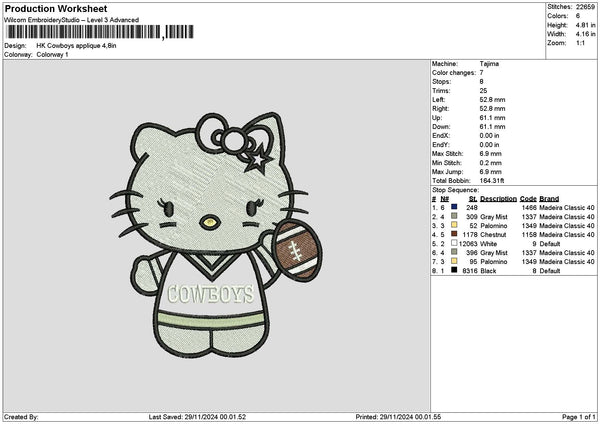Select the Chestnut brown color swatch
Viewport: 600px width, 424px height.
[x=454, y=234]
